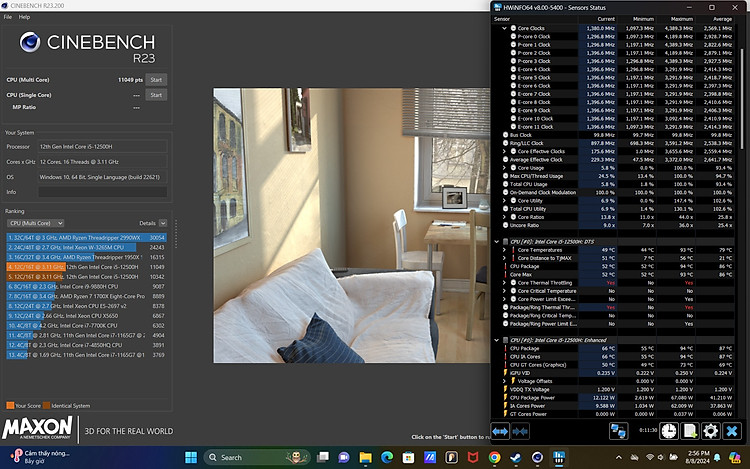
Task: Click the Minimum column header in HWiNFO
Action: [636, 19]
